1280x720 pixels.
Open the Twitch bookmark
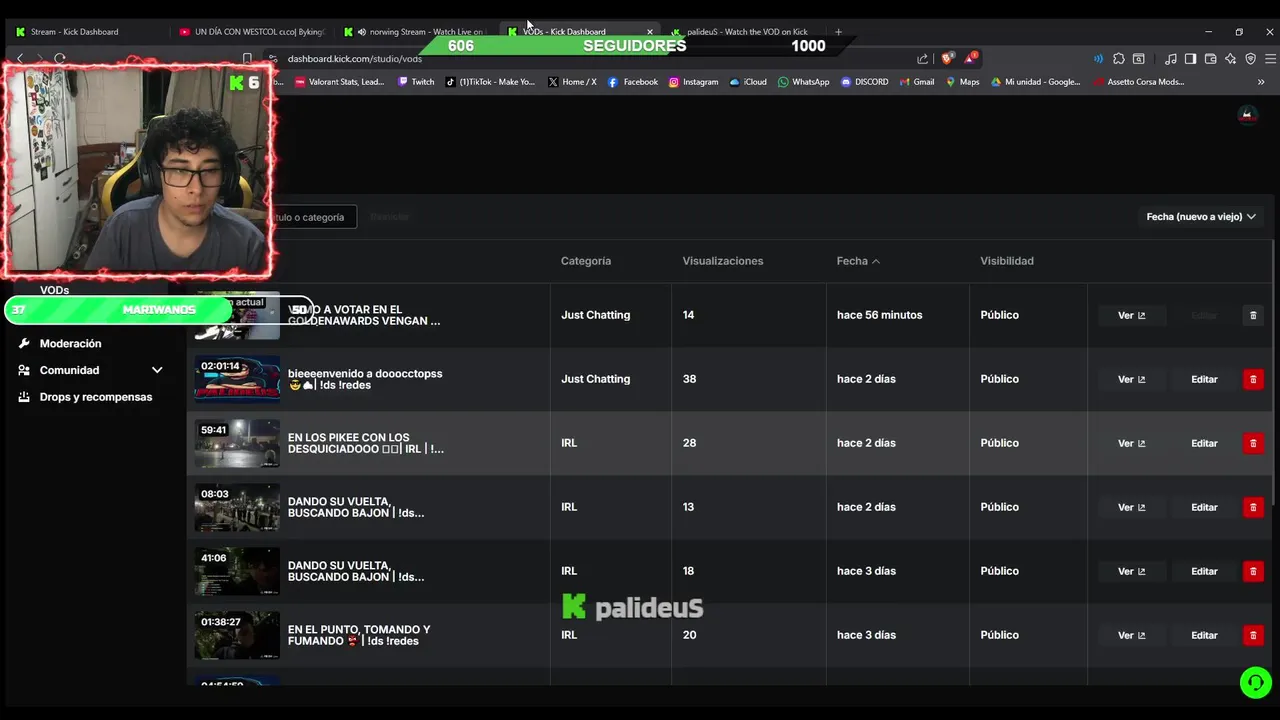click(416, 82)
